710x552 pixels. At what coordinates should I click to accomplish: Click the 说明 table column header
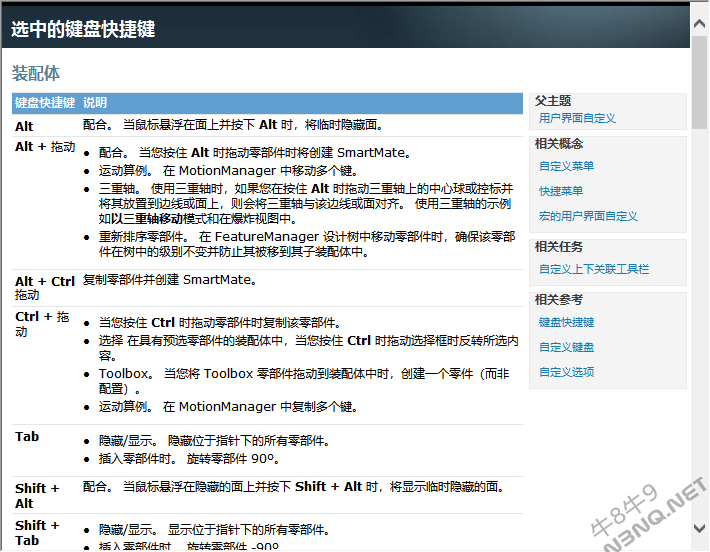click(x=95, y=103)
